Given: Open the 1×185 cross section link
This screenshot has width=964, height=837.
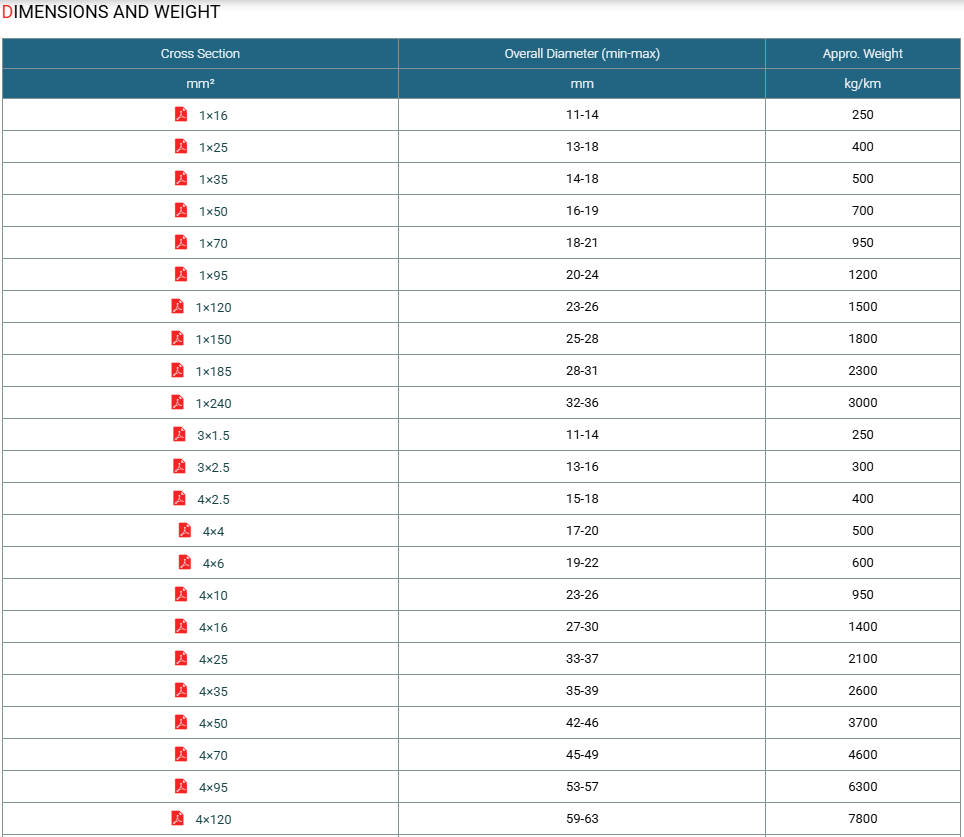Looking at the screenshot, I should (213, 371).
